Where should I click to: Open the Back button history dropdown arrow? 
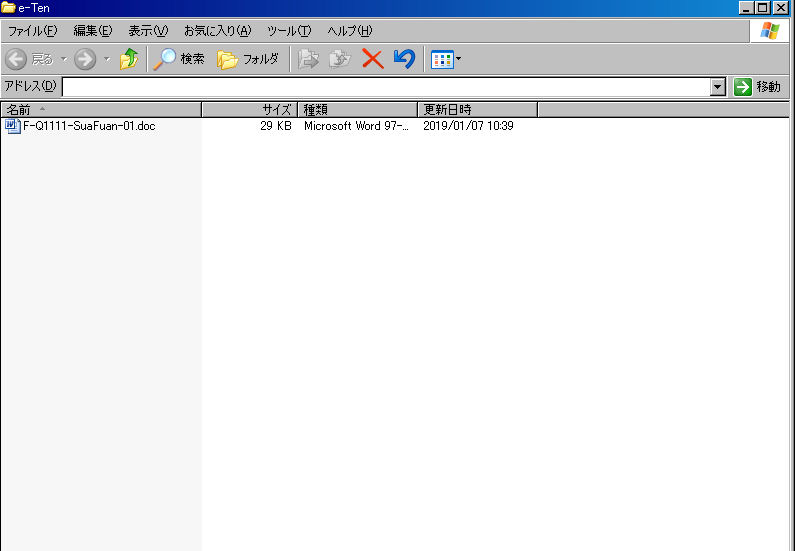pos(64,59)
